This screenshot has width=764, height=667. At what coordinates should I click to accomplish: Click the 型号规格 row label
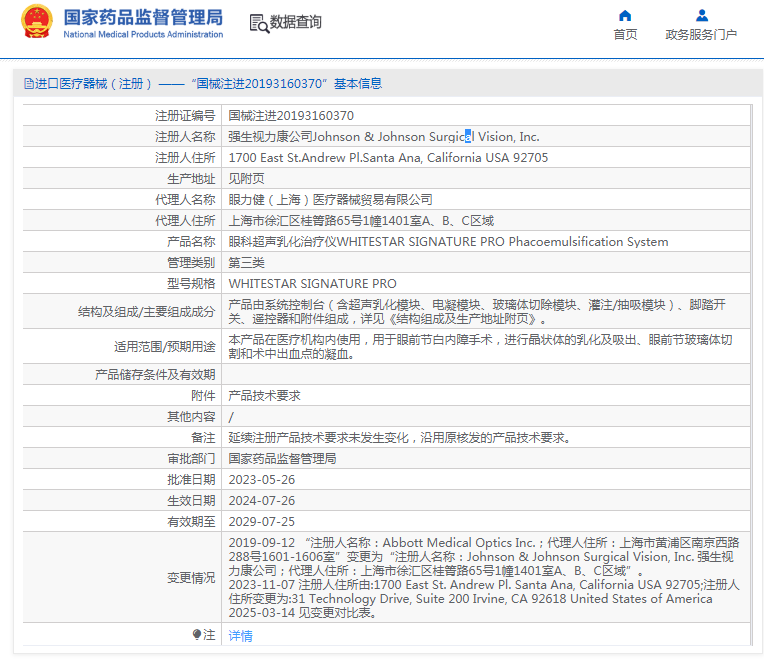(x=191, y=284)
